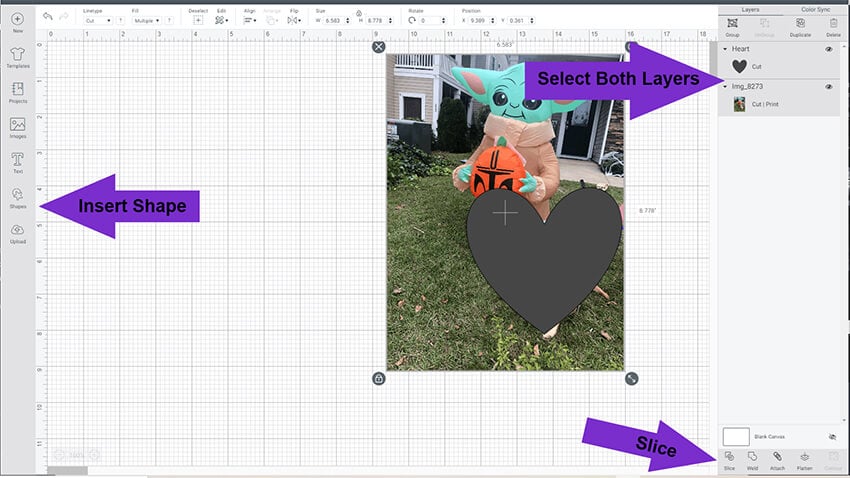Image resolution: width=850 pixels, height=478 pixels.
Task: Adjust the width stepper arrows
Action: pos(347,21)
